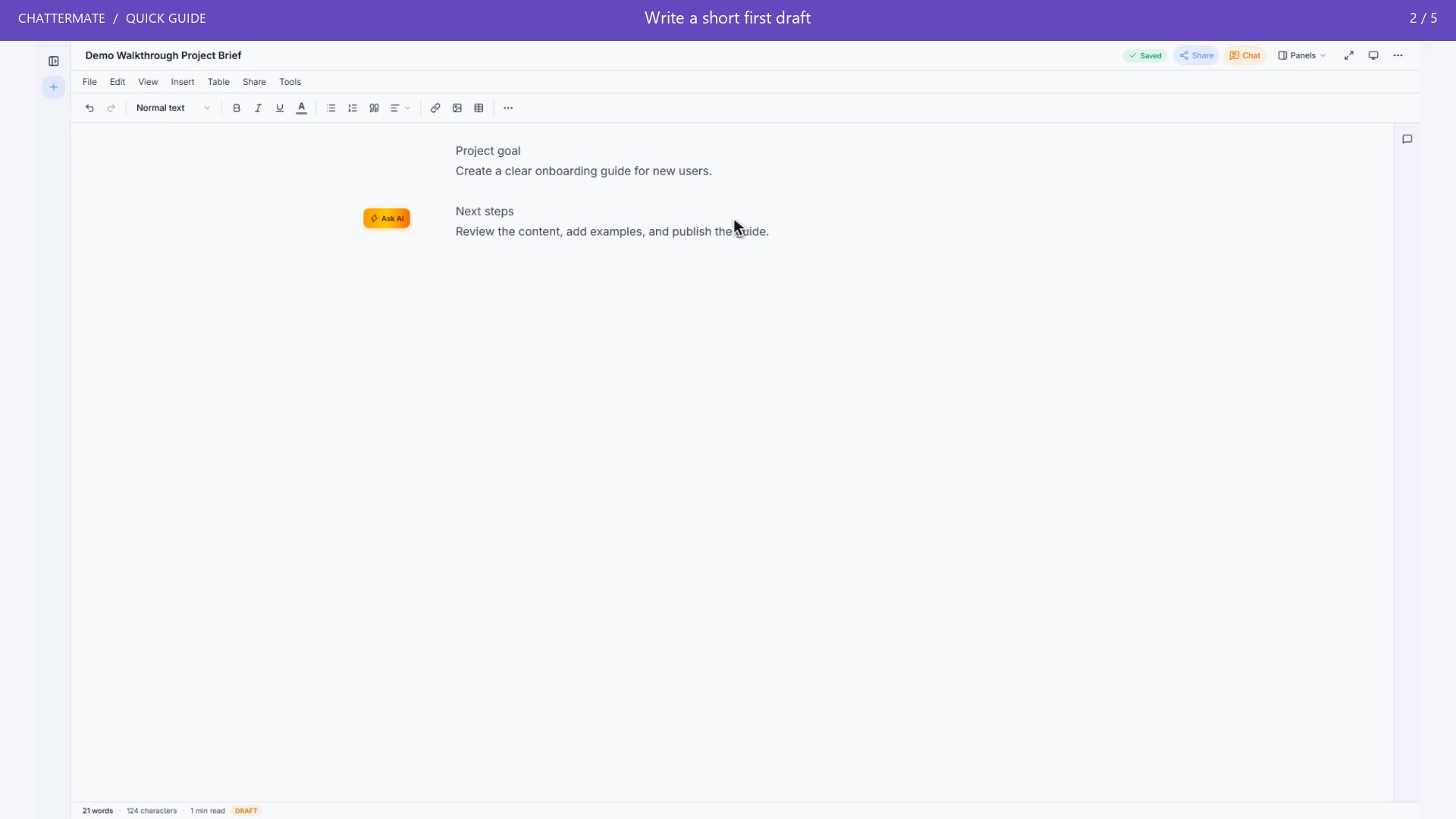Open the Edit menu
The image size is (1456, 819).
click(x=118, y=82)
